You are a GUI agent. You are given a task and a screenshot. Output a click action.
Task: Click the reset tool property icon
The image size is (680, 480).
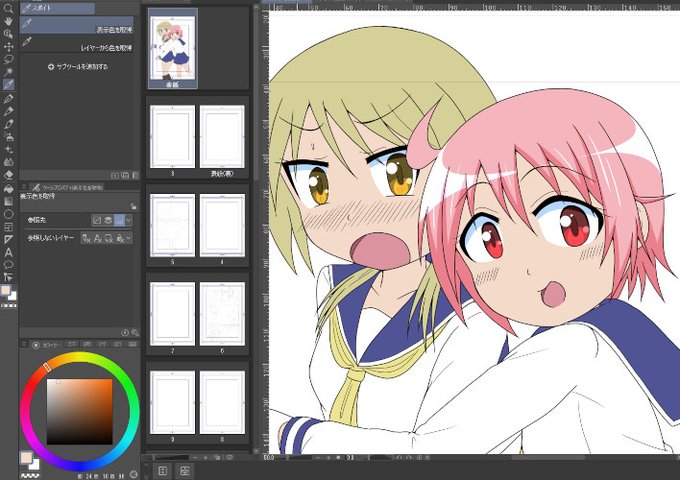(125, 333)
